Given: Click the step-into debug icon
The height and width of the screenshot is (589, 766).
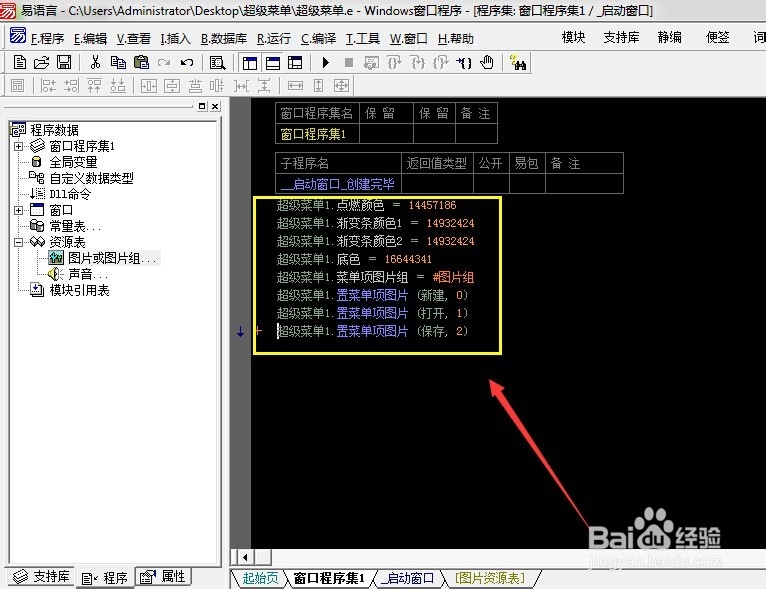Looking at the screenshot, I should (418, 63).
